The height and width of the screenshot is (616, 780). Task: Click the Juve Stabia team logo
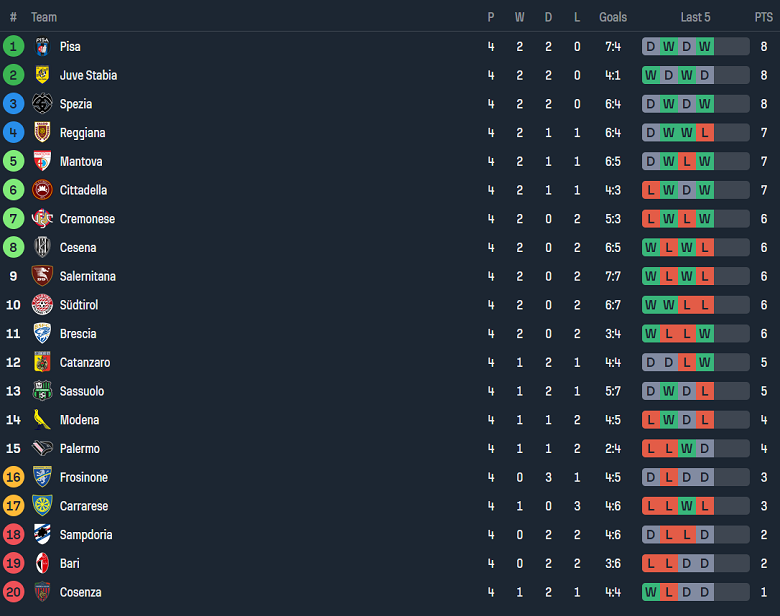click(x=42, y=75)
